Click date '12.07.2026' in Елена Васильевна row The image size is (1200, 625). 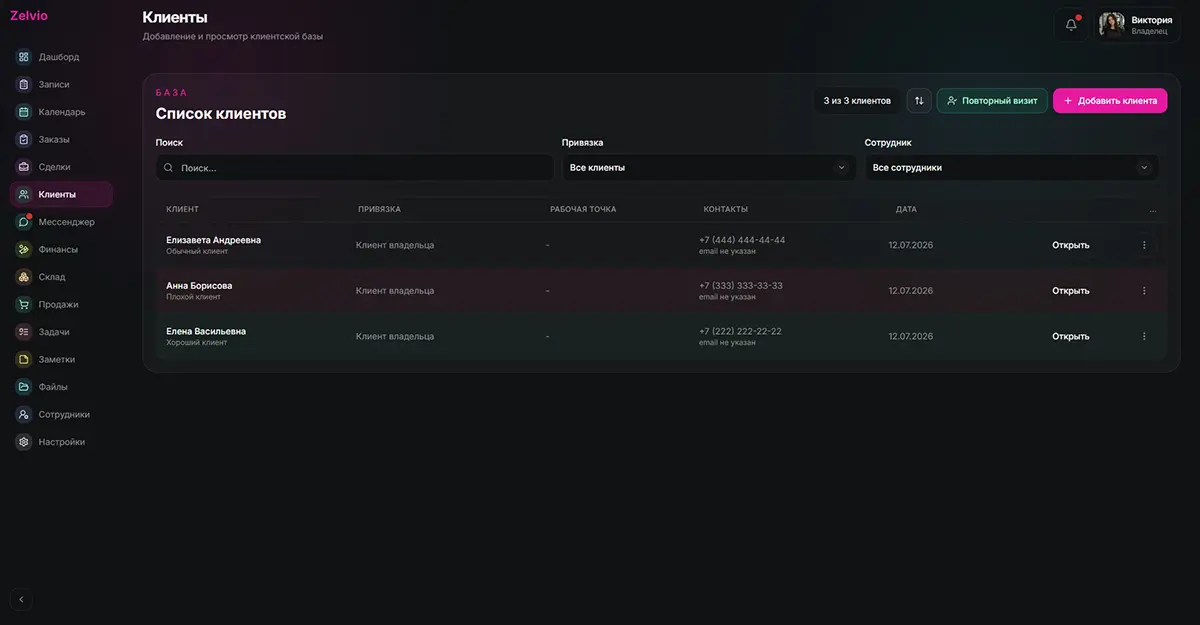click(x=911, y=336)
